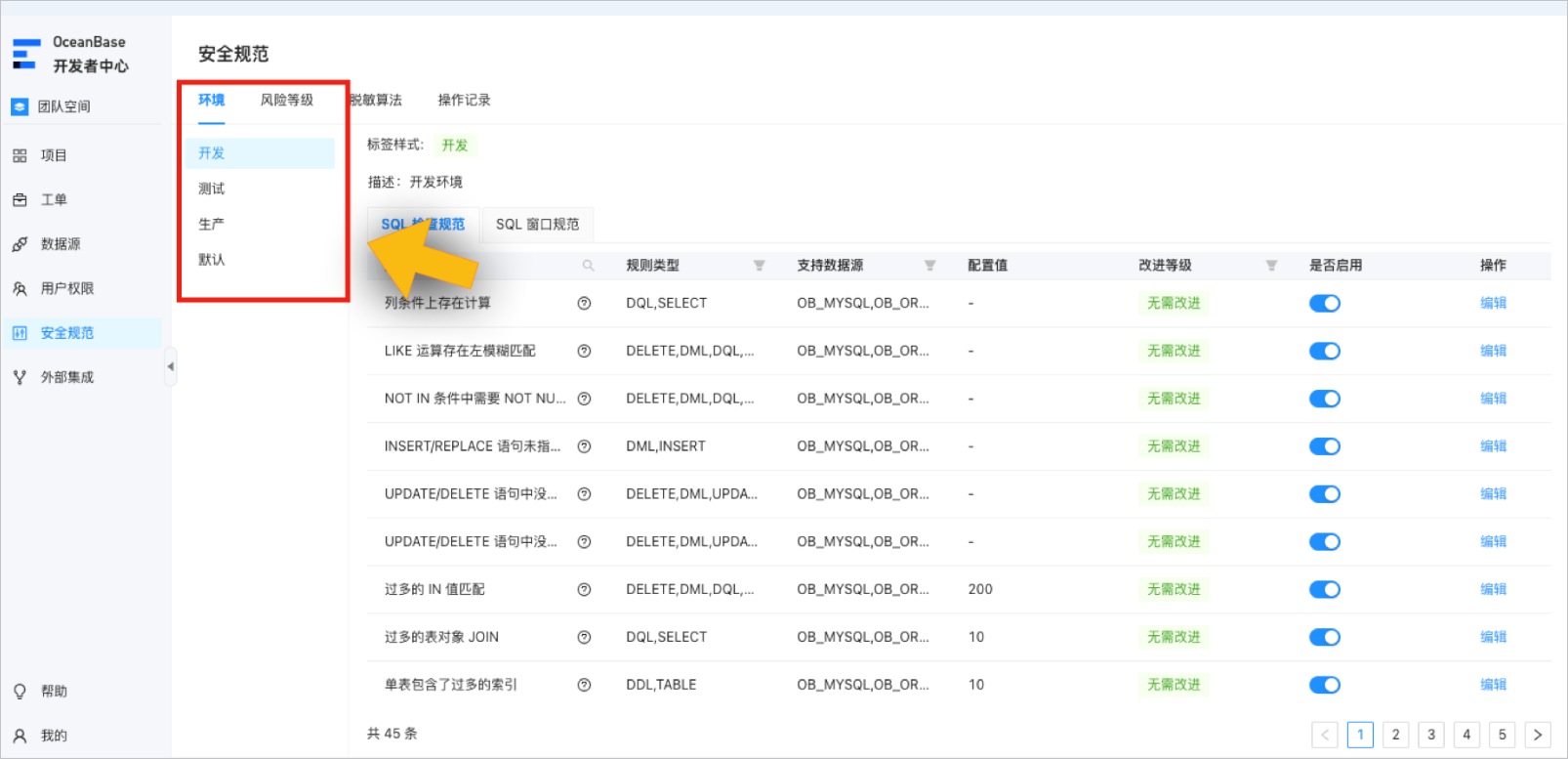Toggle the NOT IN 条件 rule switch
Screen dimensions: 1568x759
click(x=1325, y=399)
